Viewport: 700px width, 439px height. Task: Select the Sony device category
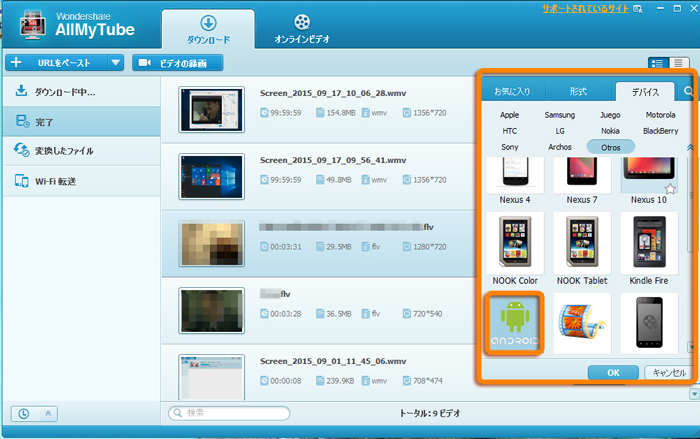click(509, 147)
